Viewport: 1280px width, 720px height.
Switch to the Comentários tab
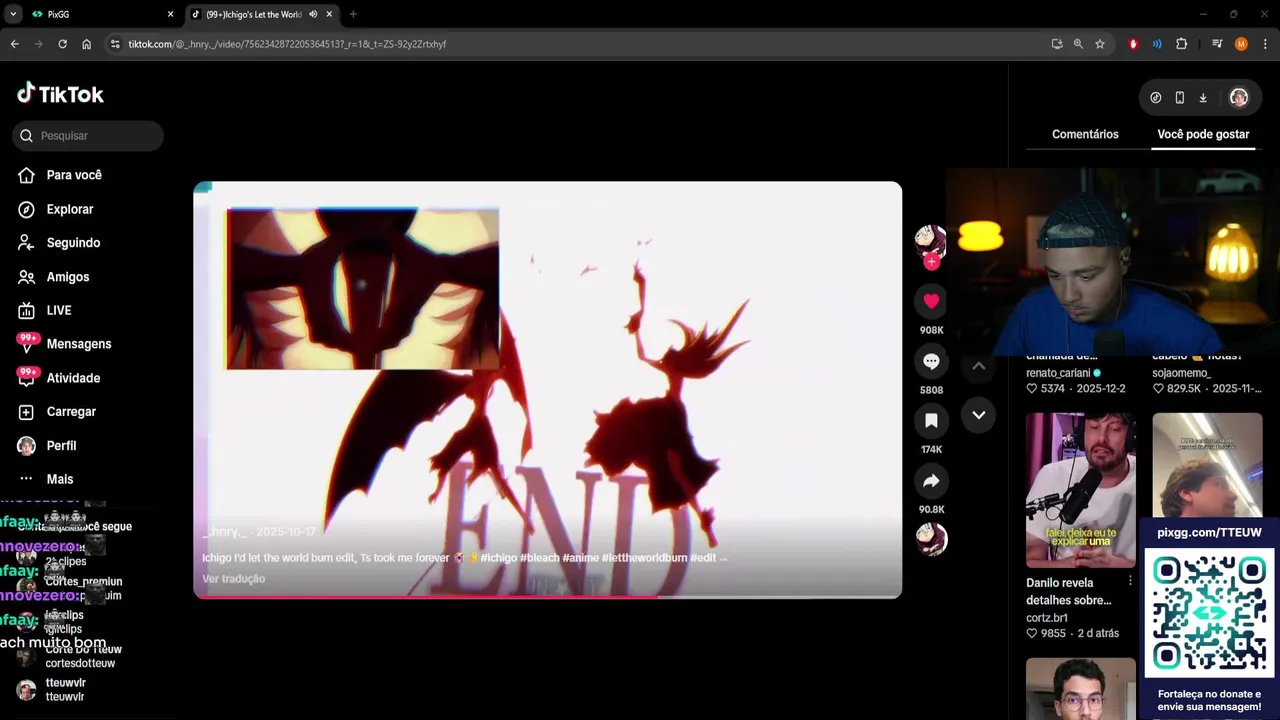point(1085,134)
